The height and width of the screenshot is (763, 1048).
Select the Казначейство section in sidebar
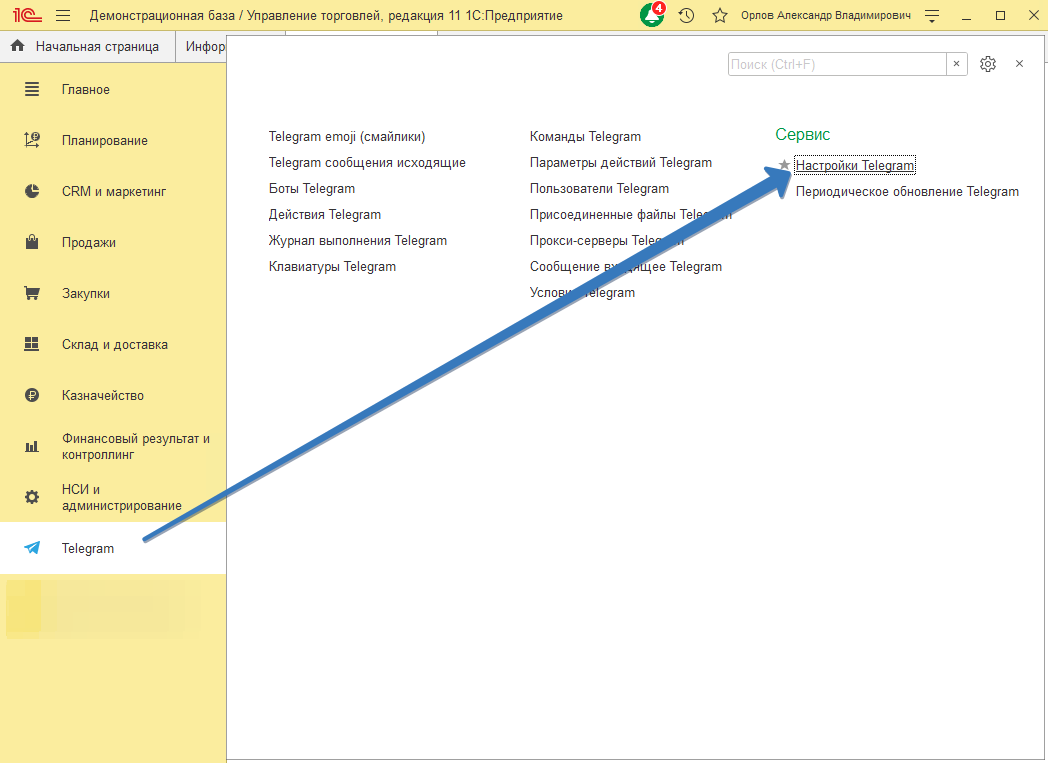102,395
